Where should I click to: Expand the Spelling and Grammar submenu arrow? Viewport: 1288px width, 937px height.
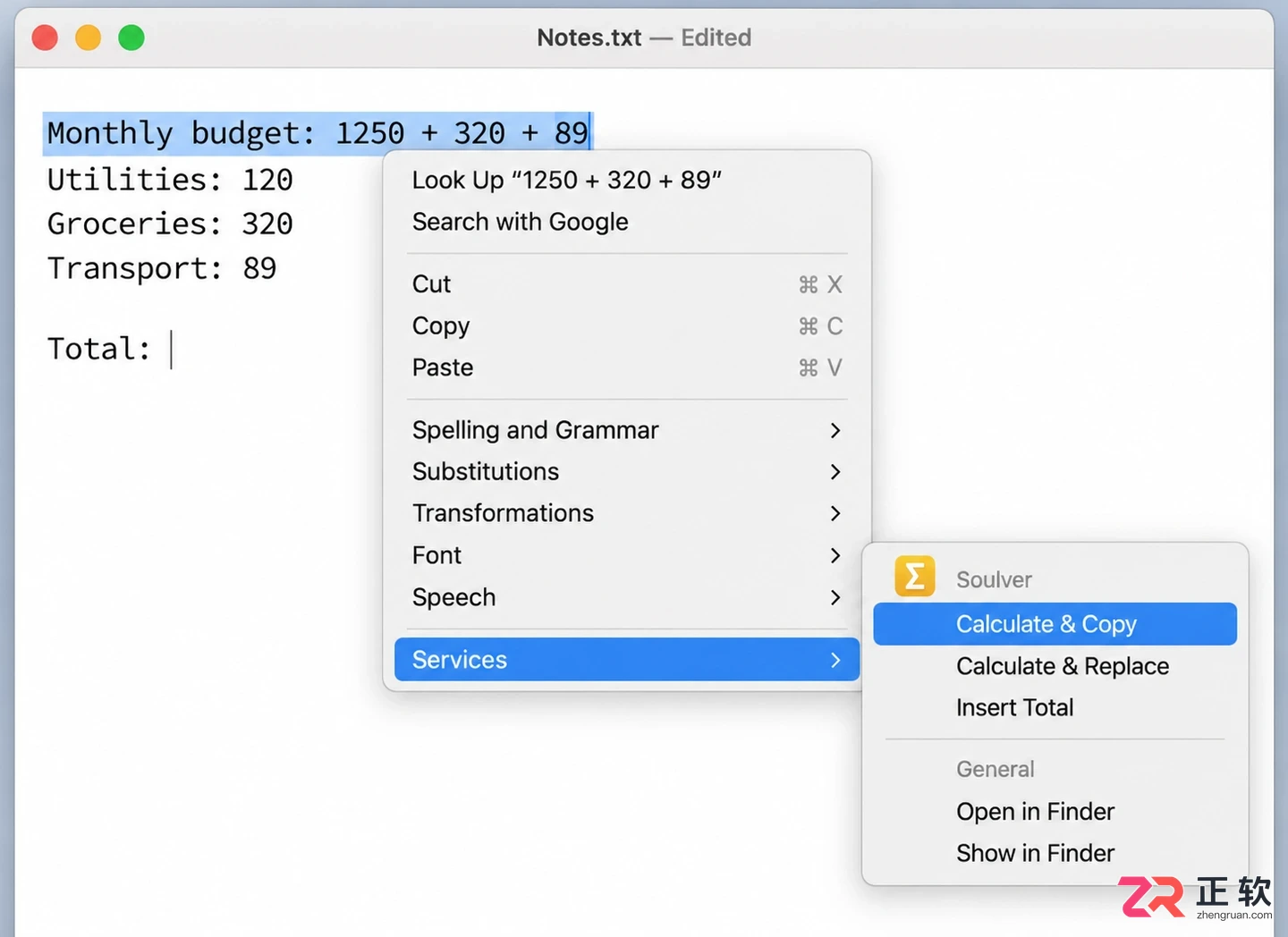[835, 430]
